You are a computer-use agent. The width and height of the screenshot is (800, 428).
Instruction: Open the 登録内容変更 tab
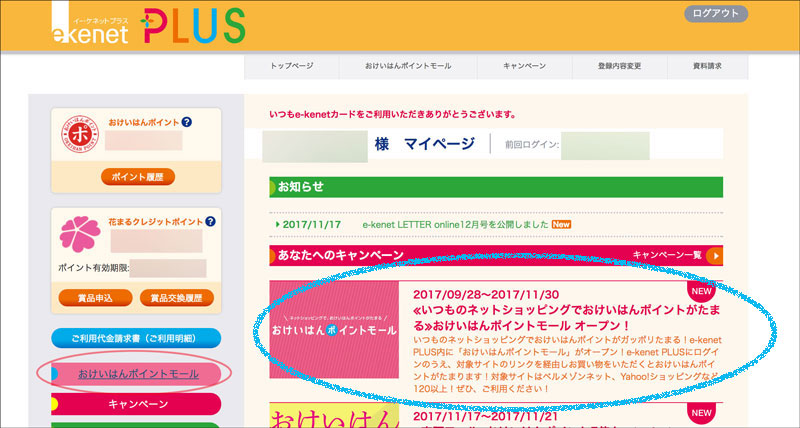point(619,66)
